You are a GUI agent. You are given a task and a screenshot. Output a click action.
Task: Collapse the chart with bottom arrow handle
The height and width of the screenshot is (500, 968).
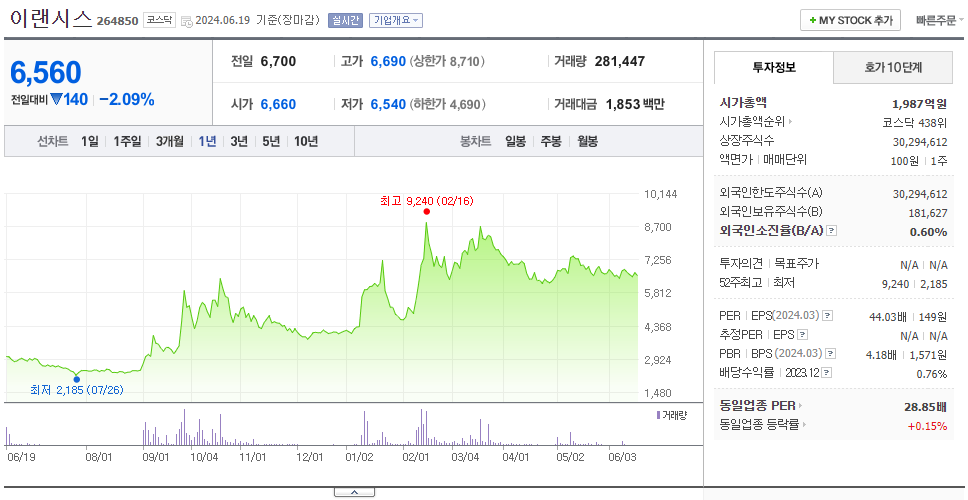tap(354, 492)
